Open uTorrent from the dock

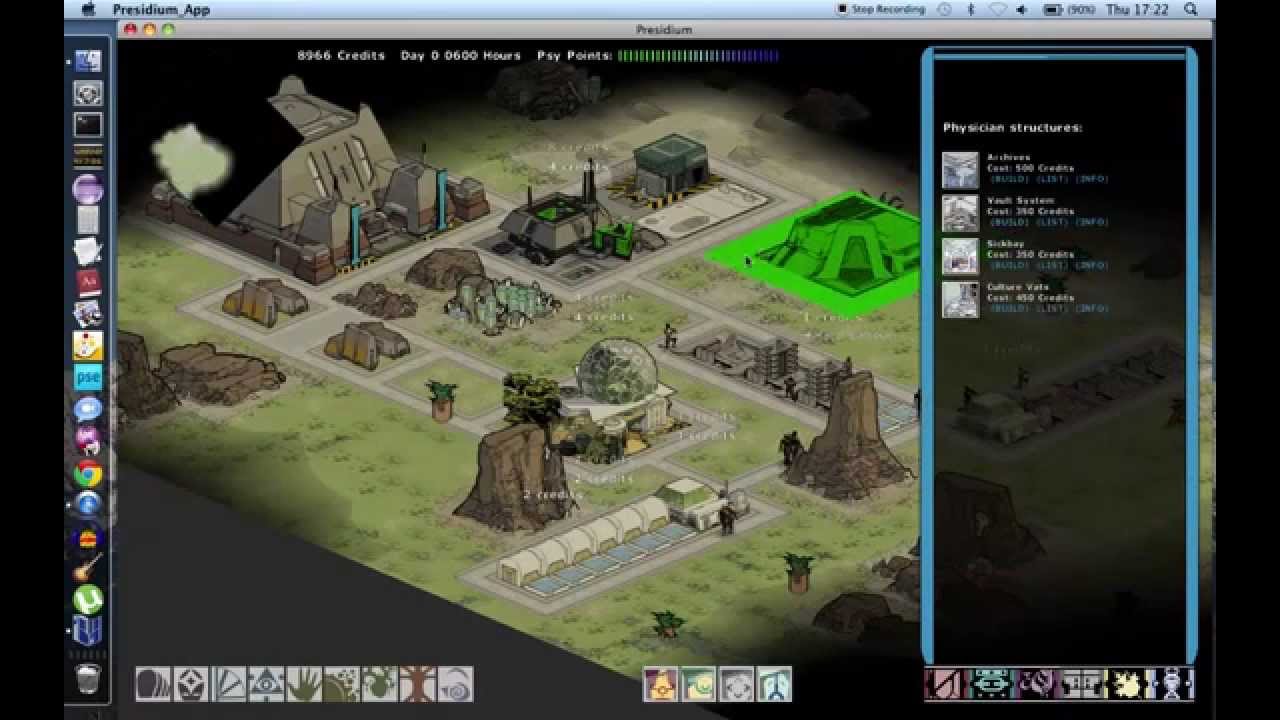tap(88, 599)
